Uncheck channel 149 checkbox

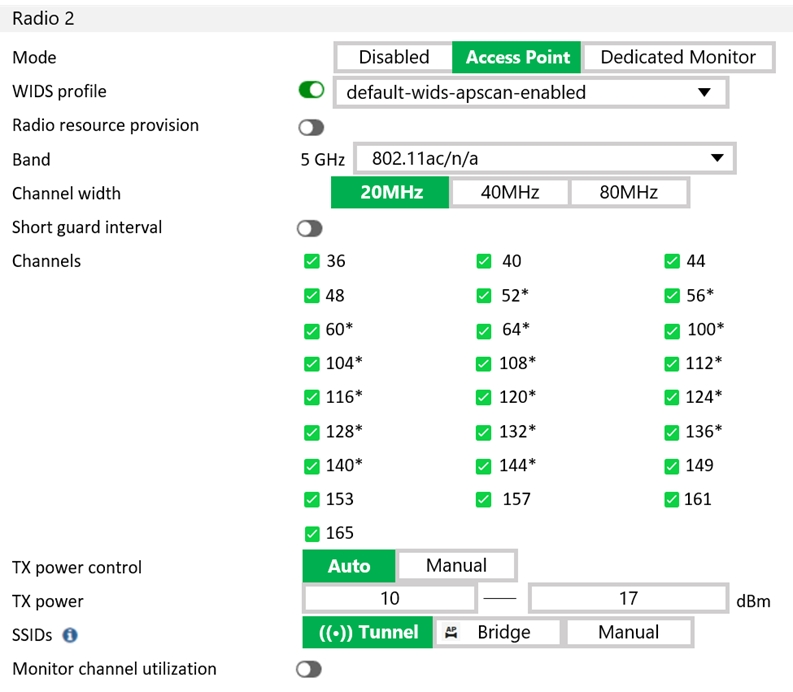click(x=673, y=465)
